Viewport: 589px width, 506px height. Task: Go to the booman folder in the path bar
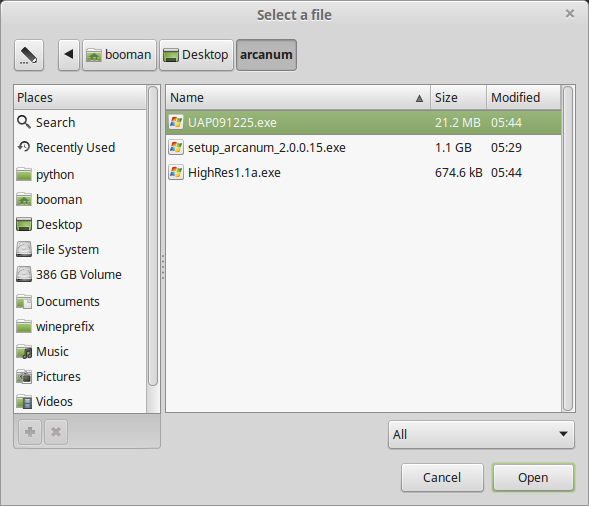coord(119,55)
